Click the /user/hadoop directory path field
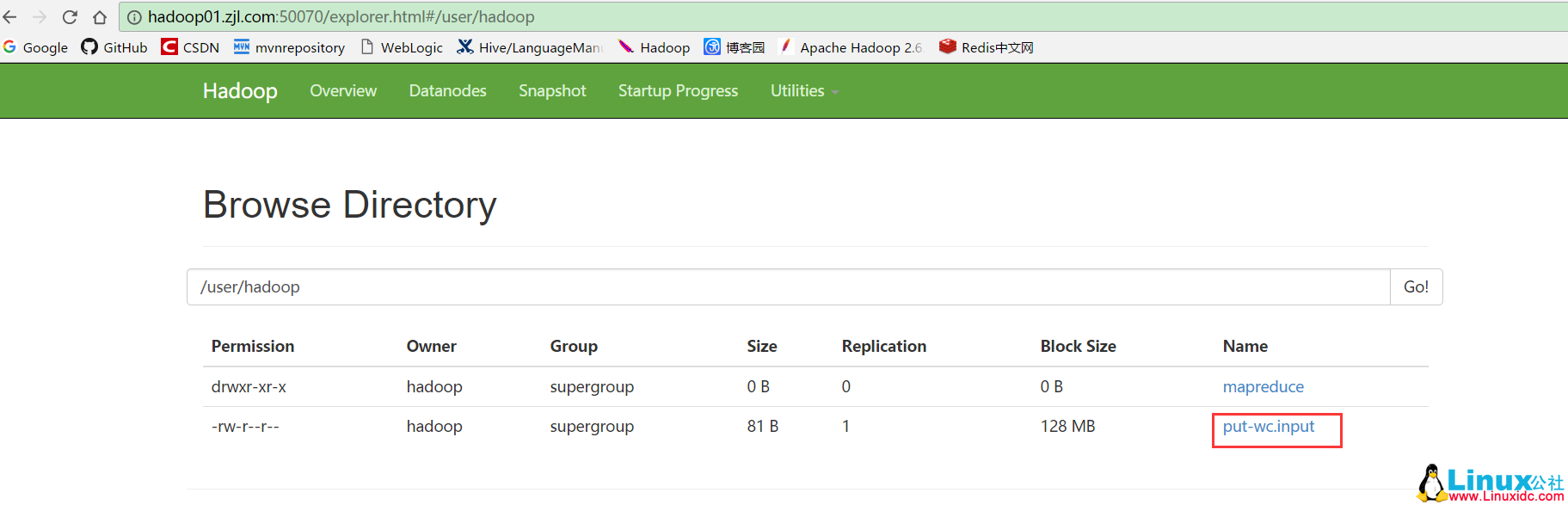This screenshot has height=505, width=1568. point(788,286)
